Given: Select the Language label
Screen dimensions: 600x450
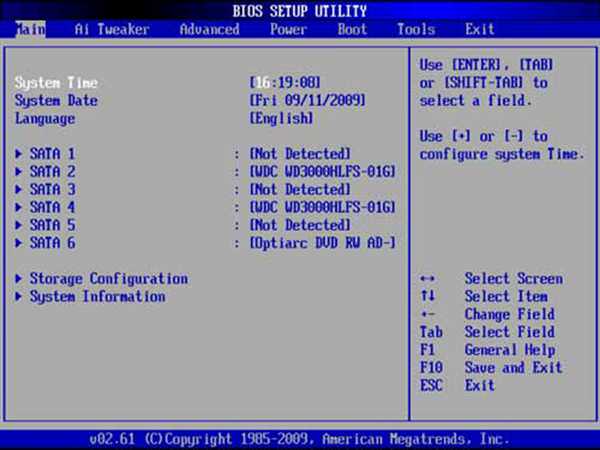Looking at the screenshot, I should [x=45, y=119].
